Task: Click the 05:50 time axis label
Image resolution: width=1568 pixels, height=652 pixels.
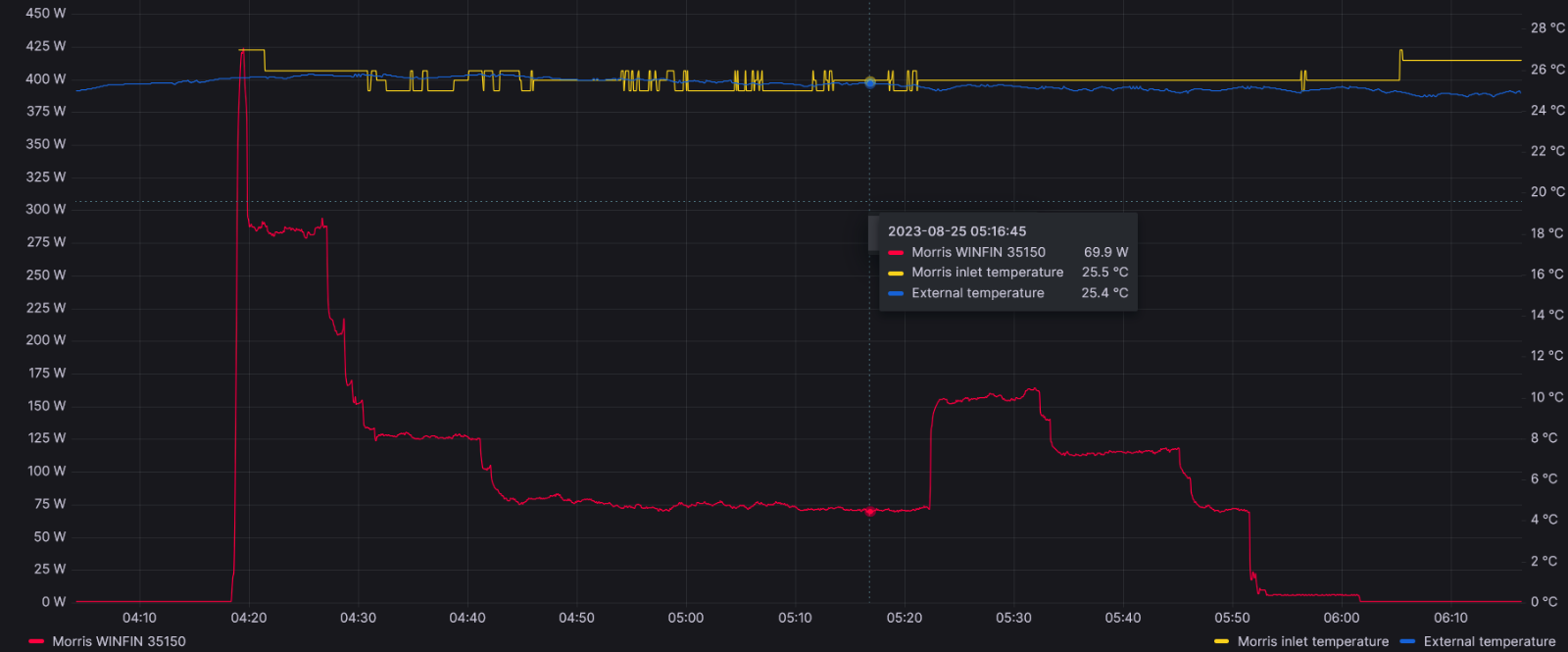Action: (1232, 618)
